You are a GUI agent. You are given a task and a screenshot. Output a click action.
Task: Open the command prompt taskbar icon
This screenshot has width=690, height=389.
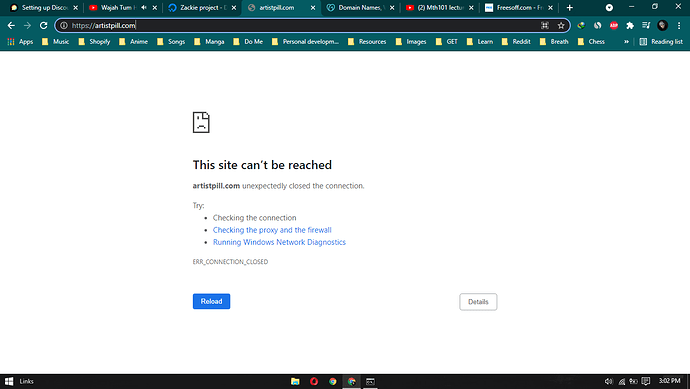(x=370, y=382)
